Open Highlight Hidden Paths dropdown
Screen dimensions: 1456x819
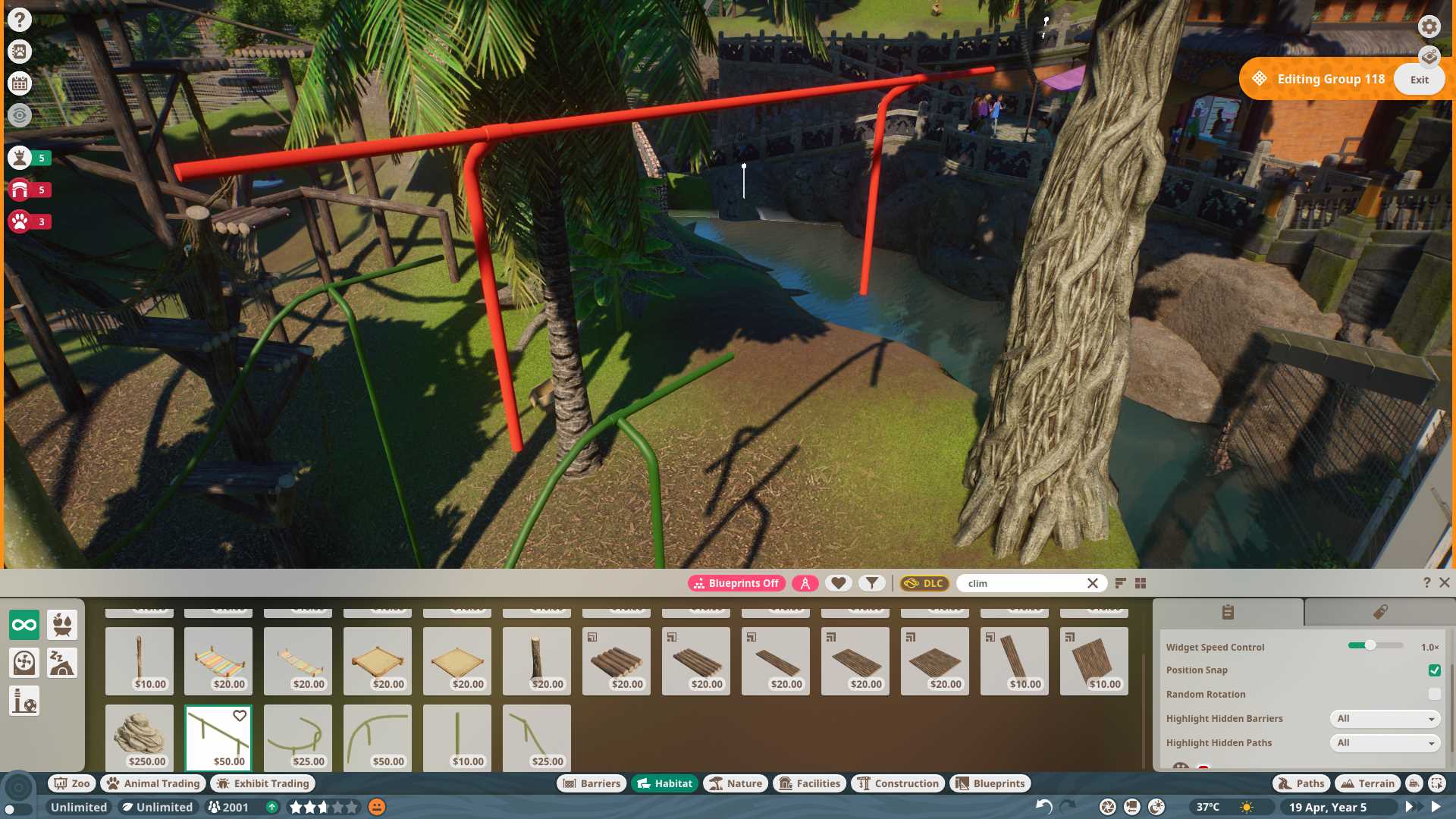tap(1385, 742)
